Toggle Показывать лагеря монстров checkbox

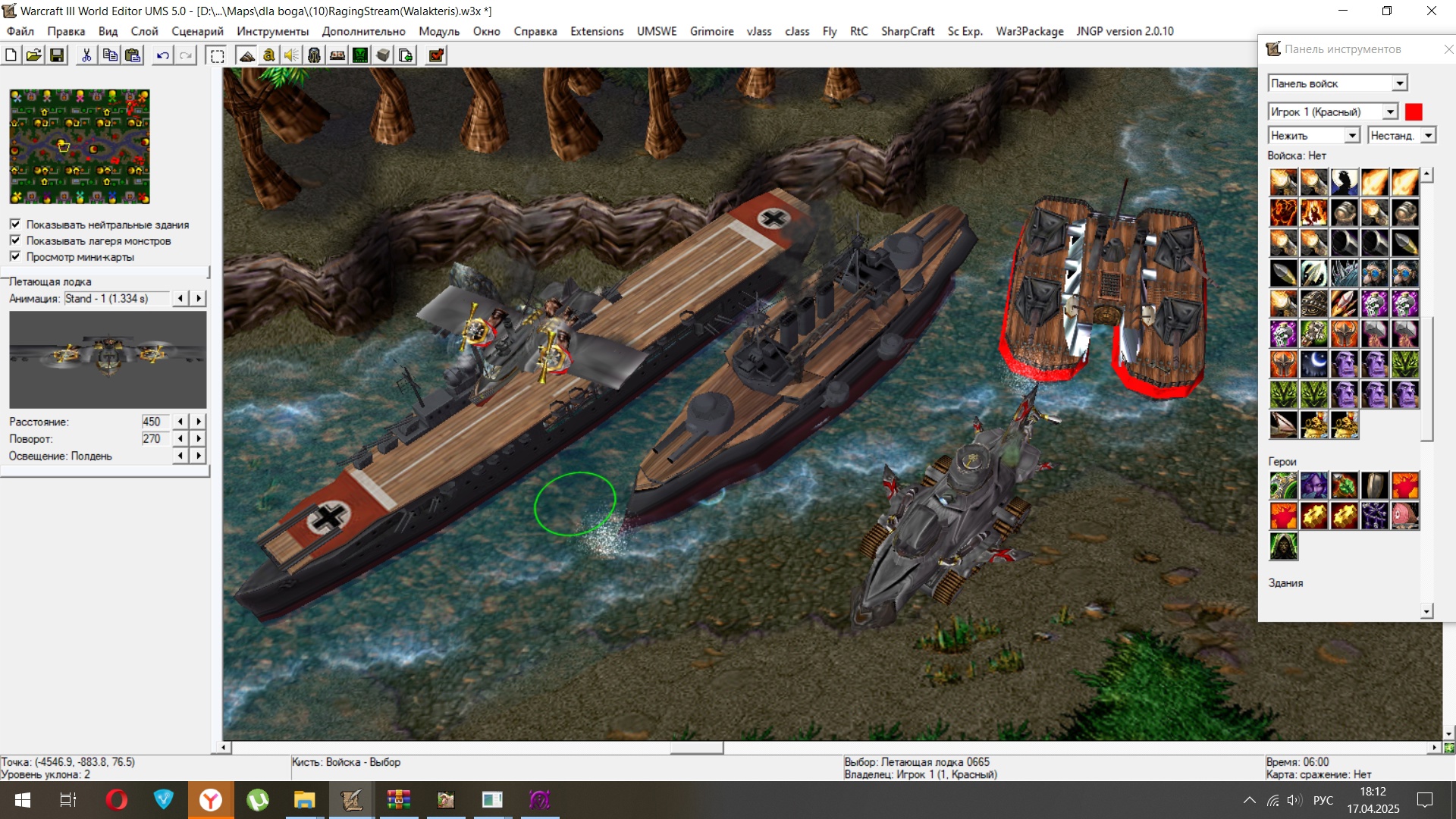pos(15,240)
